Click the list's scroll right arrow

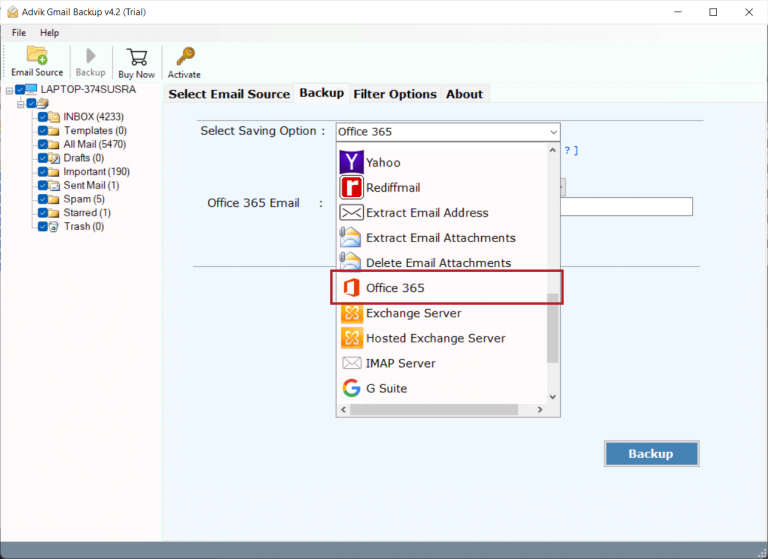click(540, 410)
